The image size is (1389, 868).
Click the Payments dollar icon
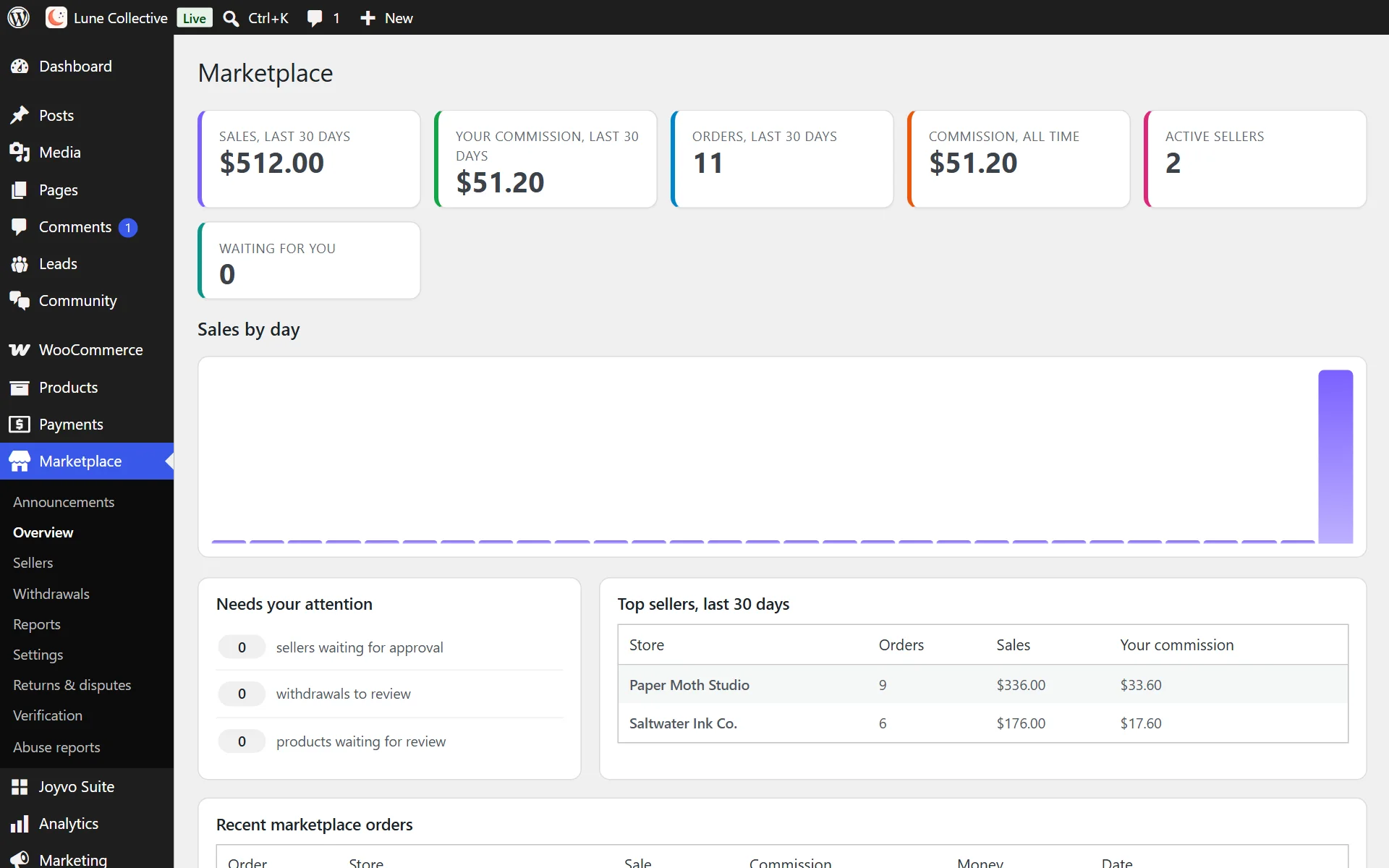(20, 425)
